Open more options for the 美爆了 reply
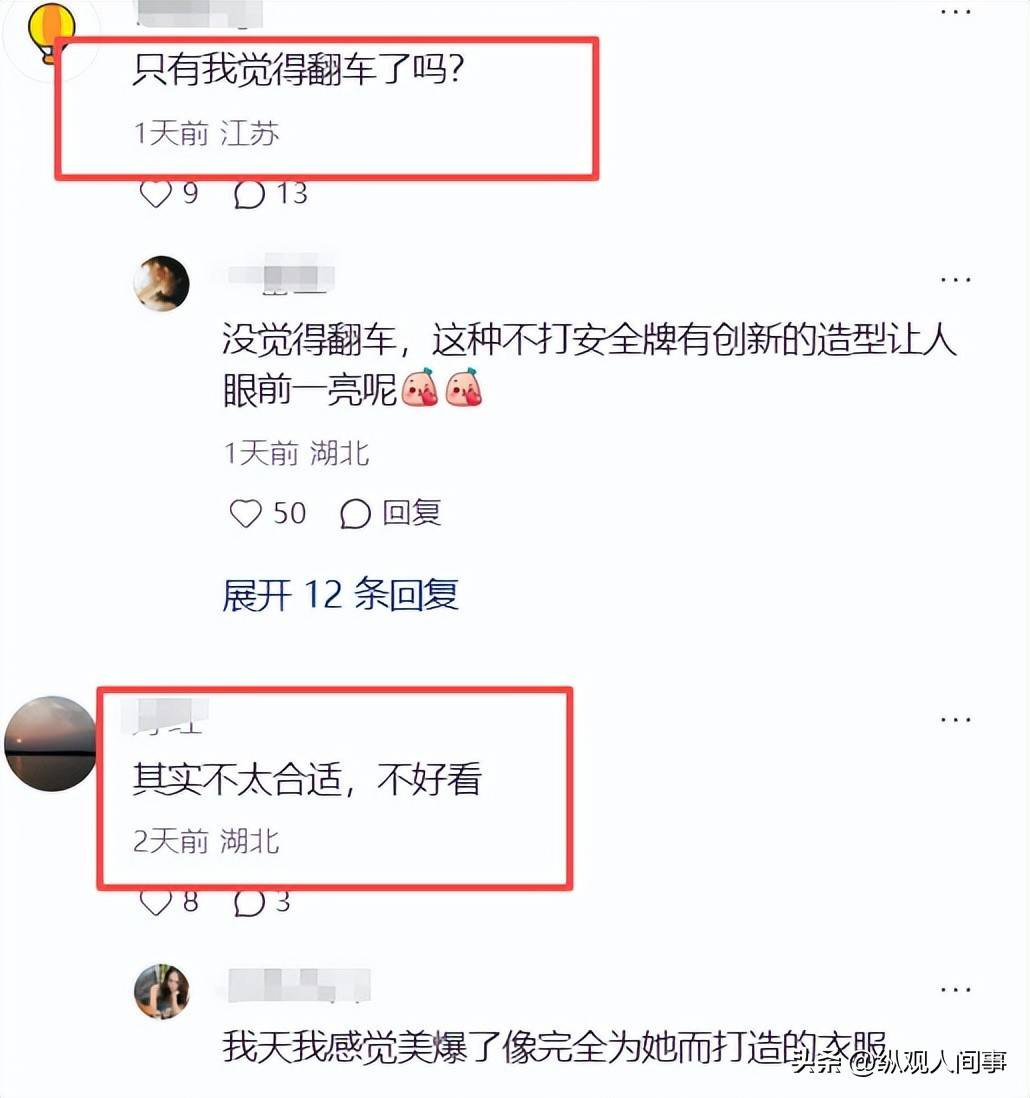The height and width of the screenshot is (1098, 1030). 956,989
